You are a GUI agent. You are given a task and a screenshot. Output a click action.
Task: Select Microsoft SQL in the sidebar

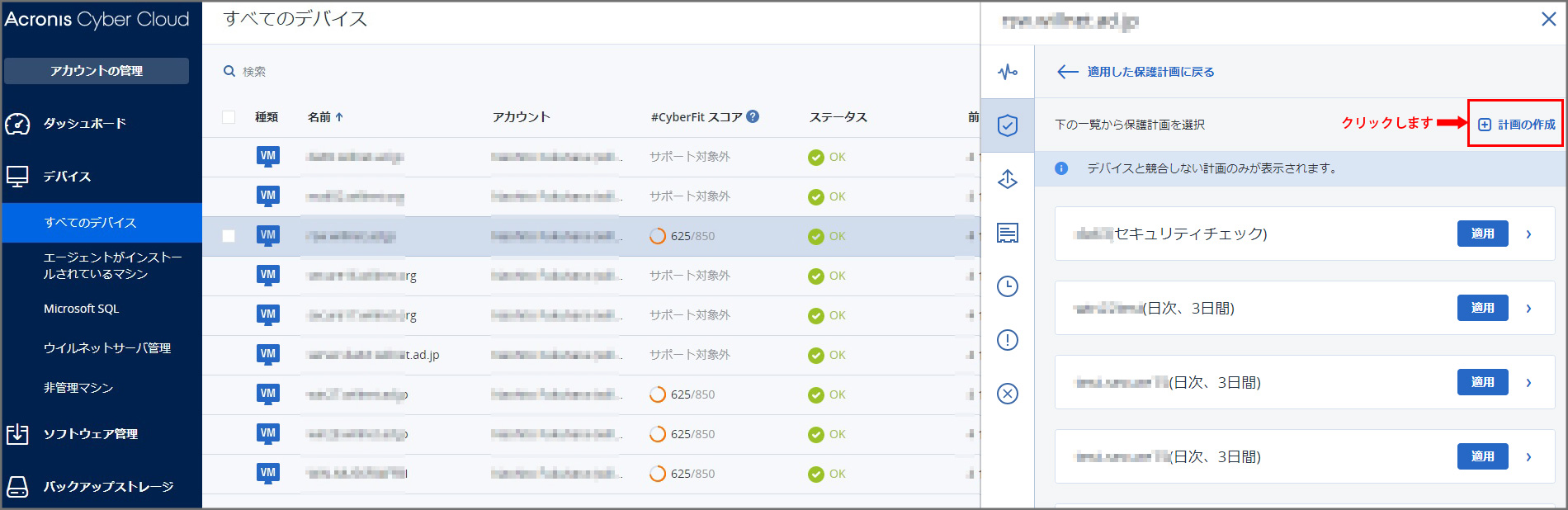(x=81, y=309)
